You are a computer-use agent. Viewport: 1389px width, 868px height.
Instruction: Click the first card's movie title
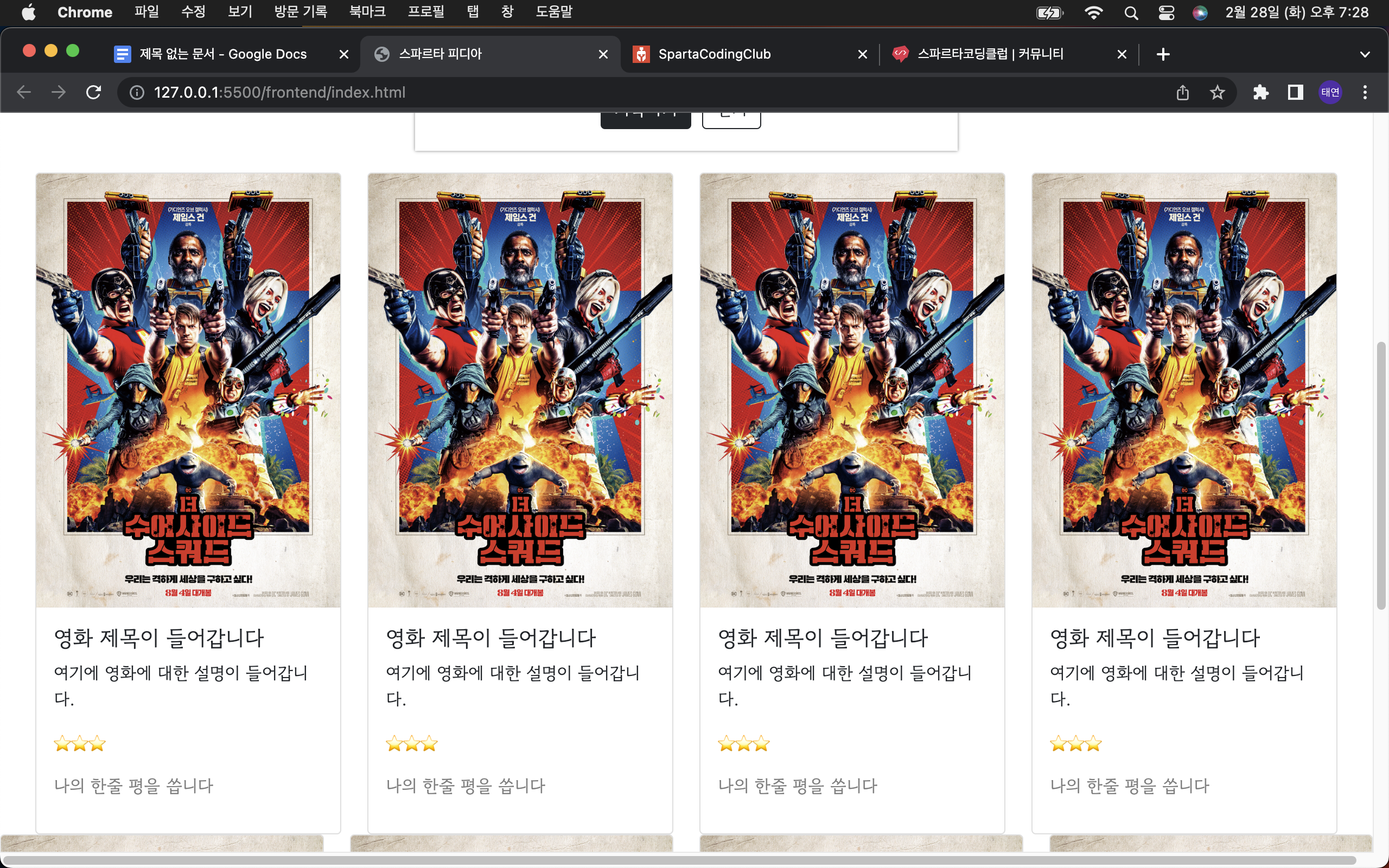[159, 638]
